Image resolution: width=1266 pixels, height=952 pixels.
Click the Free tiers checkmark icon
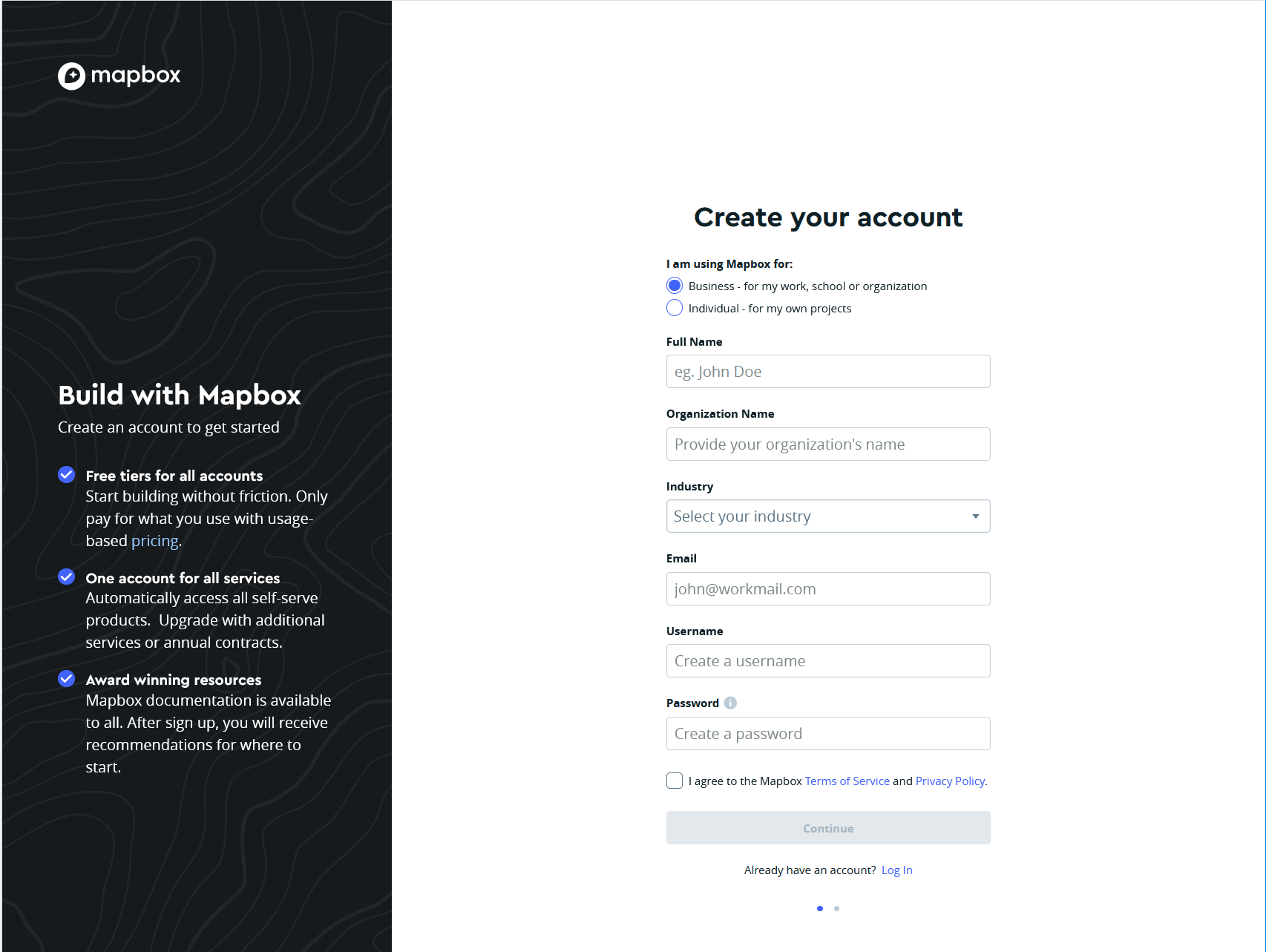coord(67,475)
